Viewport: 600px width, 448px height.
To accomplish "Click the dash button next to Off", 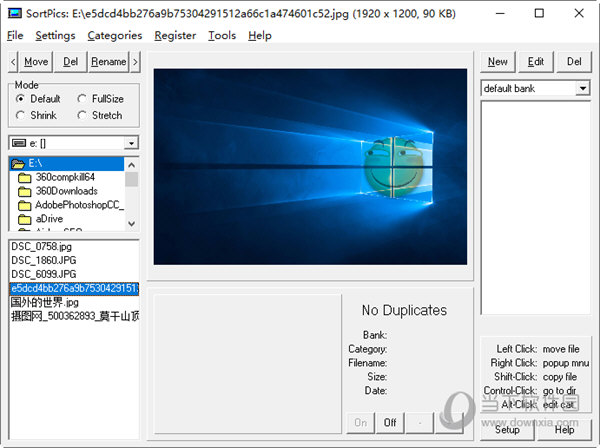I will (x=420, y=422).
